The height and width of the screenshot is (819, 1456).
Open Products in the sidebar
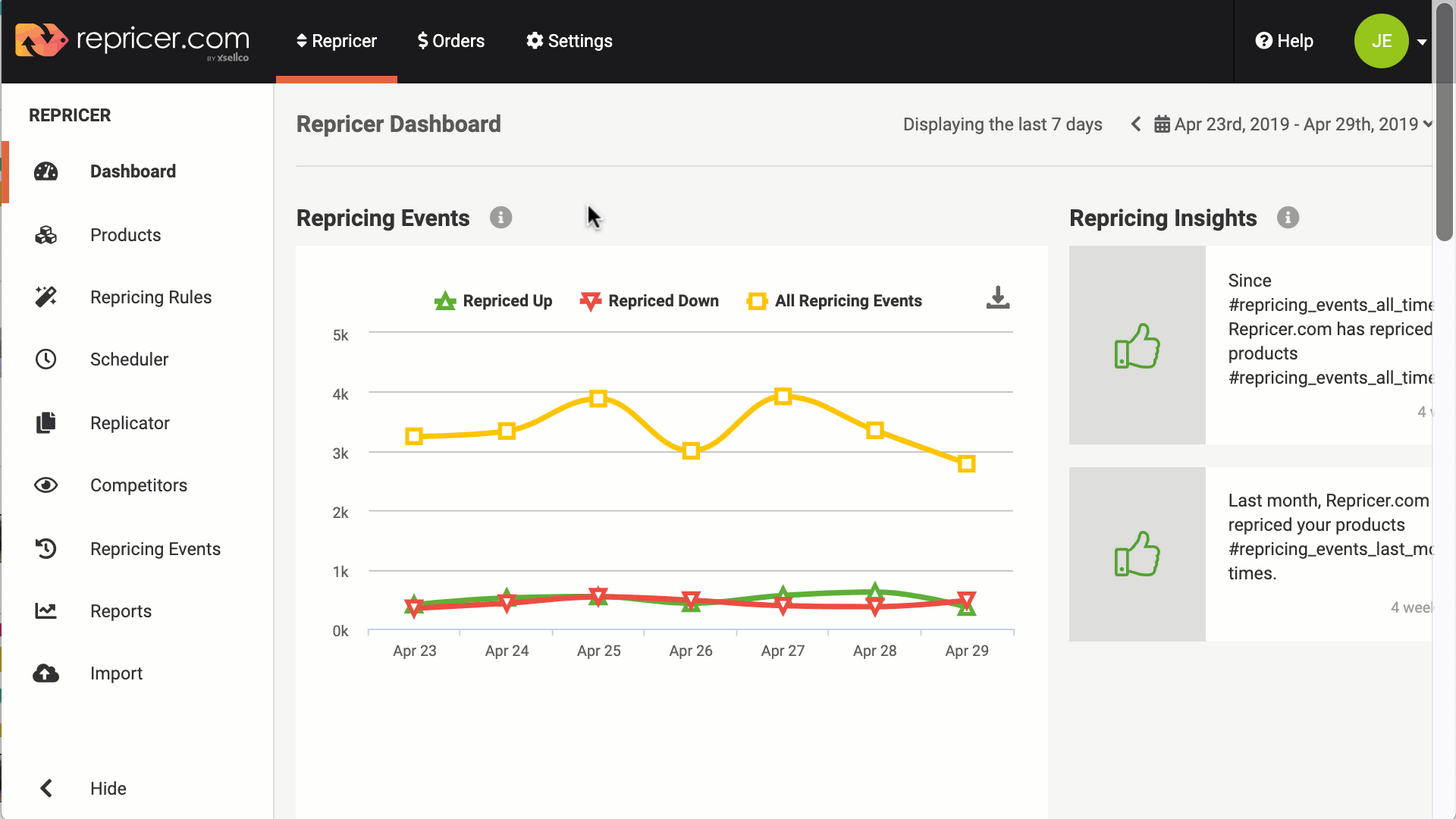click(x=126, y=235)
